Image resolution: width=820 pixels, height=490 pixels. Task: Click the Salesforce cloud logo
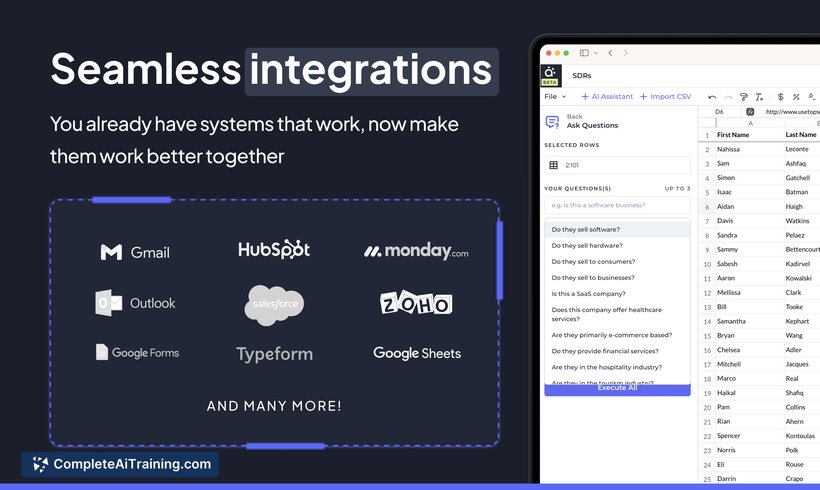[x=275, y=304]
